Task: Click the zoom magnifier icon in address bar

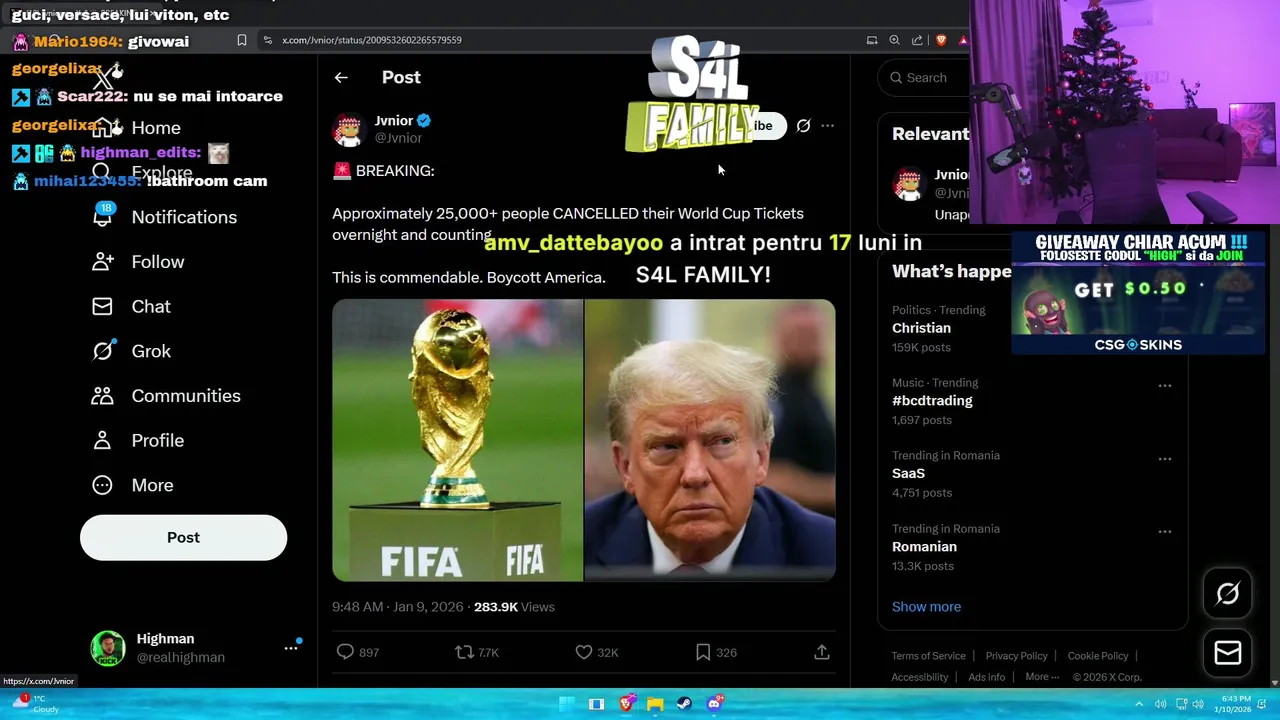Action: (894, 40)
